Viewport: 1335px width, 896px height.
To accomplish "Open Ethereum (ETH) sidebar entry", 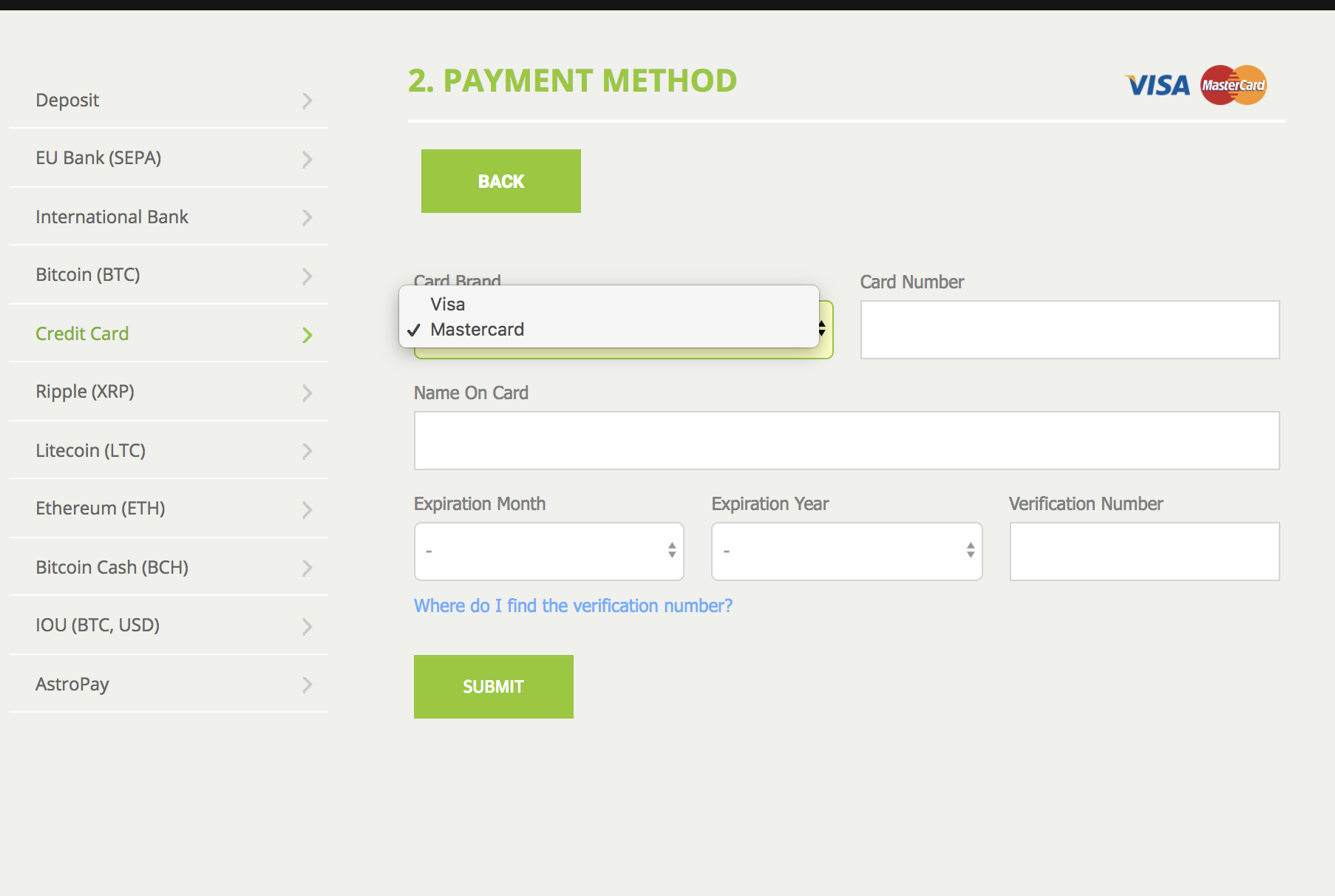I will 169,509.
